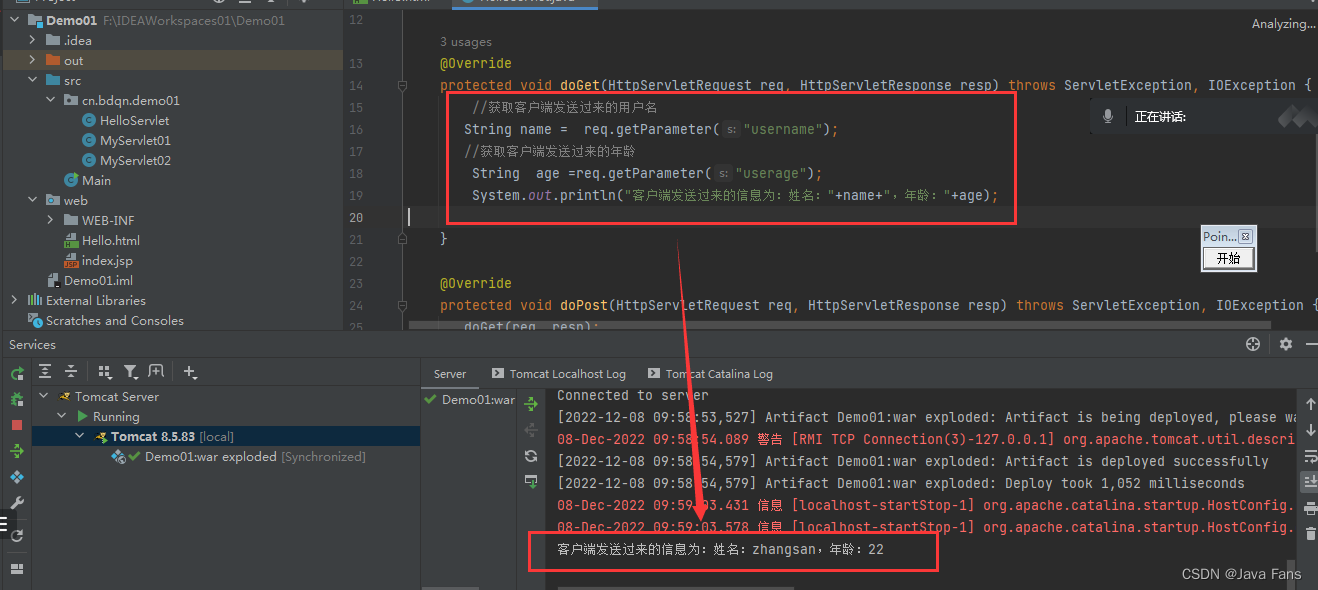Image resolution: width=1318 pixels, height=590 pixels.
Task: Open Edit Configuration wrench icon
Action: [17, 503]
